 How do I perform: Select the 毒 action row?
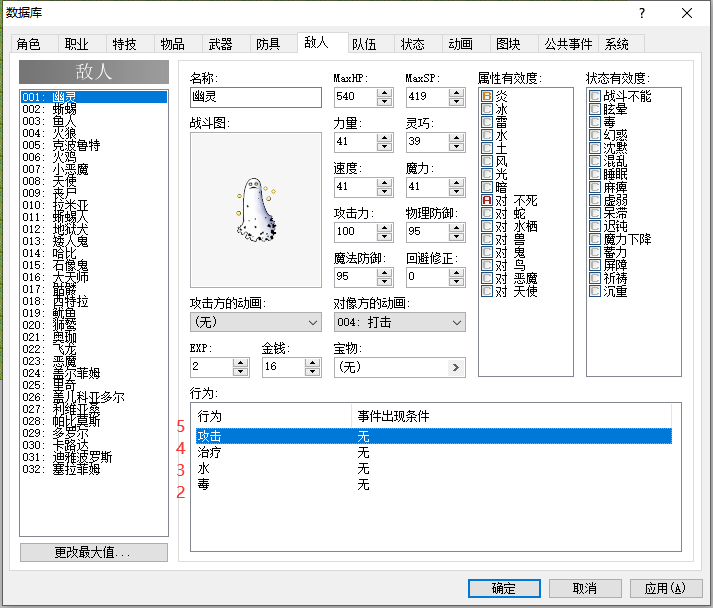click(x=434, y=484)
